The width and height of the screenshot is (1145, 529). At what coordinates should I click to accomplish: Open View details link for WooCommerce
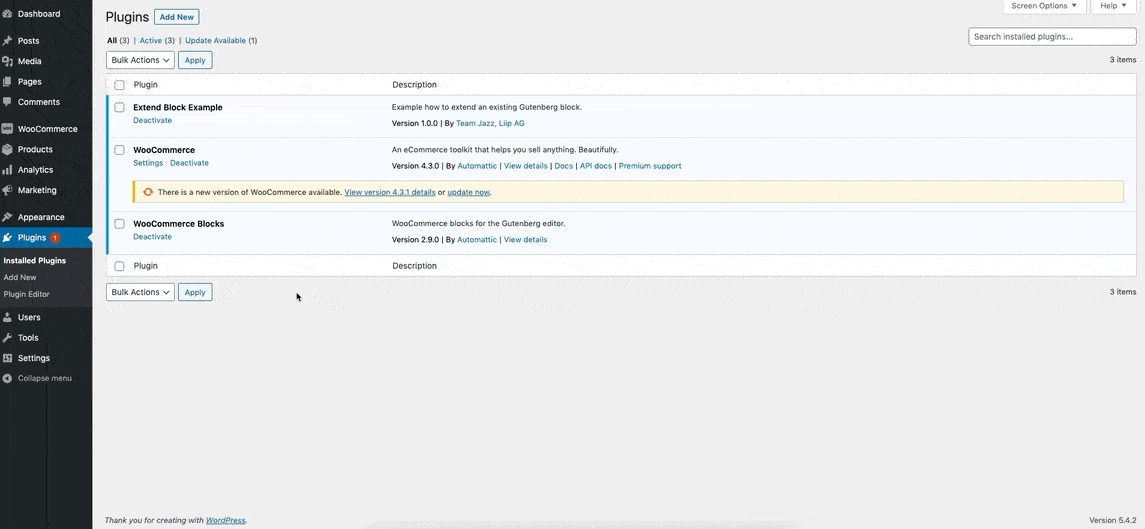coord(525,166)
